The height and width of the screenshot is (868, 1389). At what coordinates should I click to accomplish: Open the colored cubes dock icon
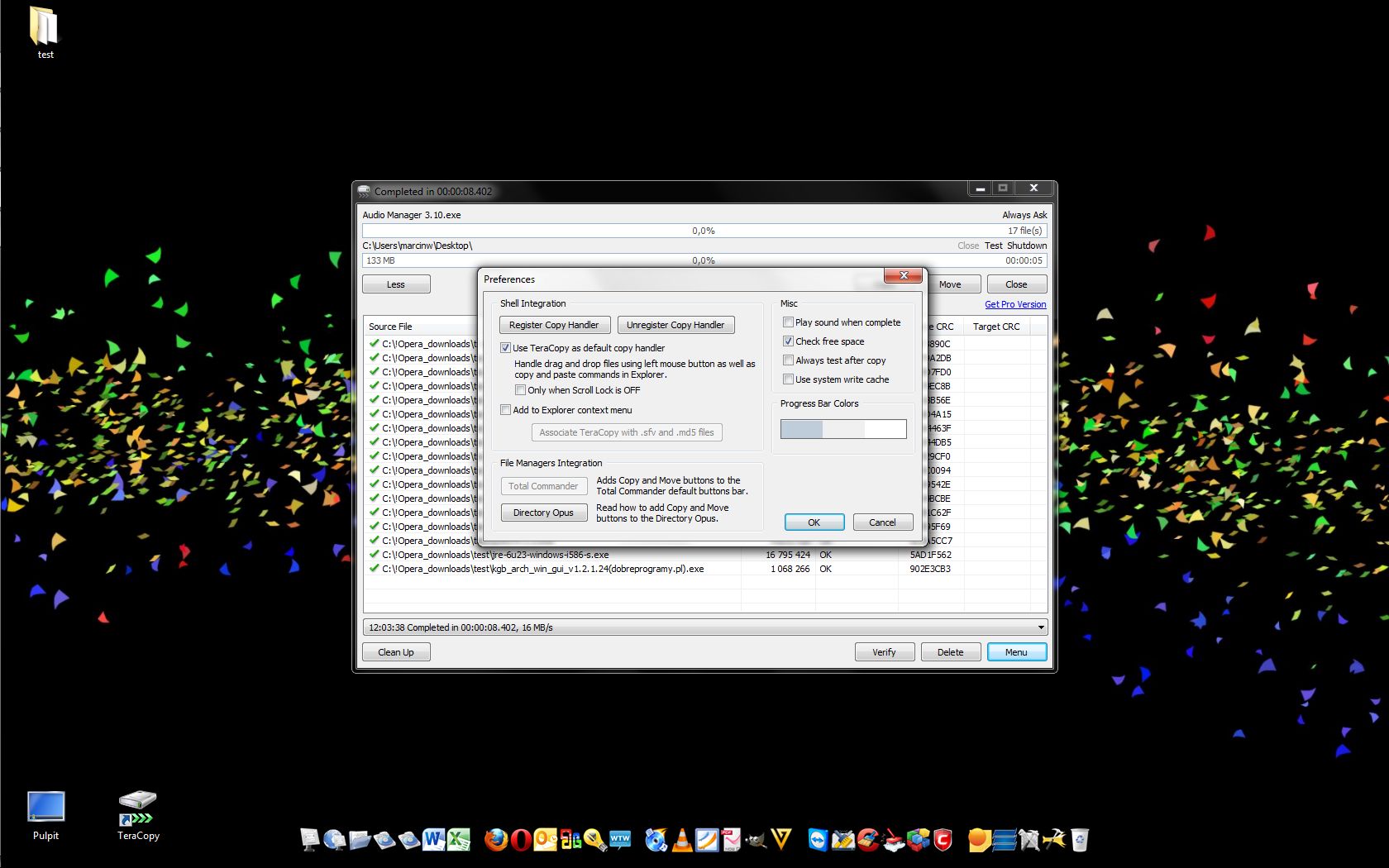pos(918,840)
